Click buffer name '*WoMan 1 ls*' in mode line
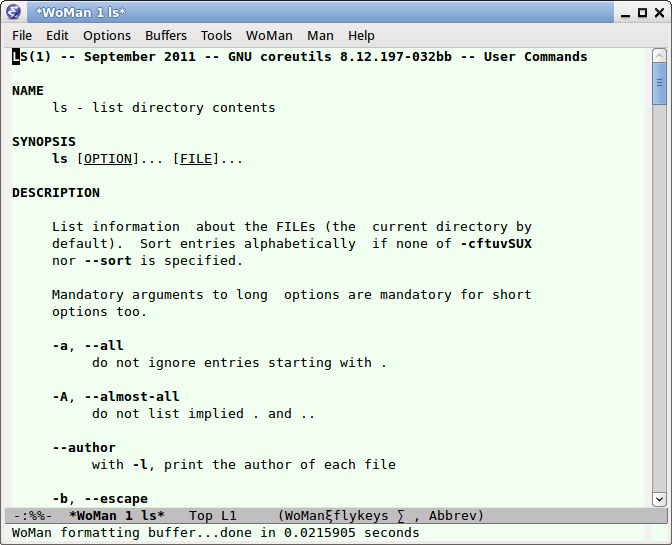 [x=117, y=515]
